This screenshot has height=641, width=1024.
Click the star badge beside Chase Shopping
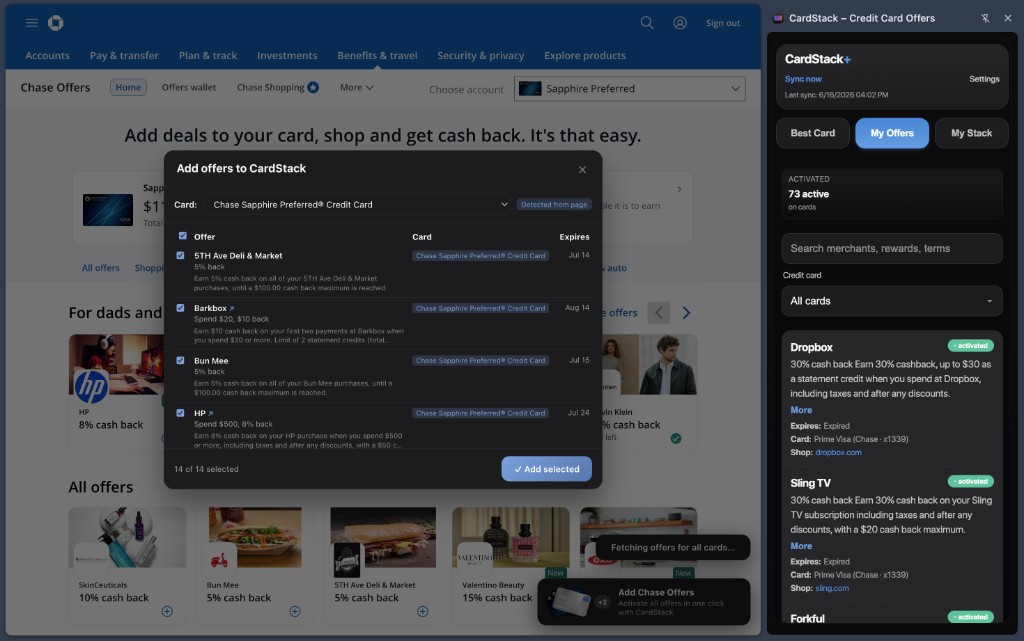(x=313, y=87)
